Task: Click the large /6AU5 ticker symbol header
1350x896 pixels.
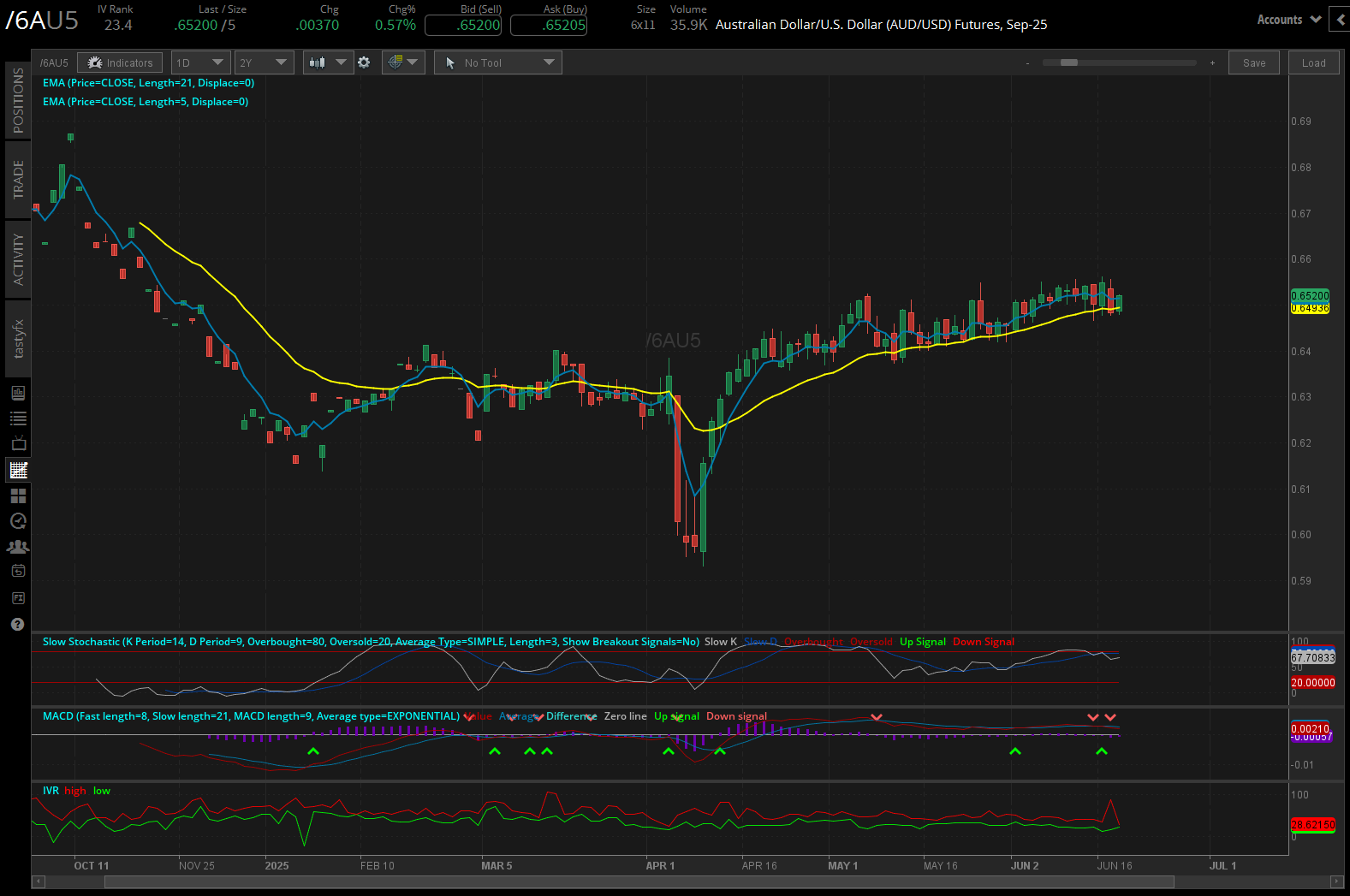Action: [x=42, y=21]
